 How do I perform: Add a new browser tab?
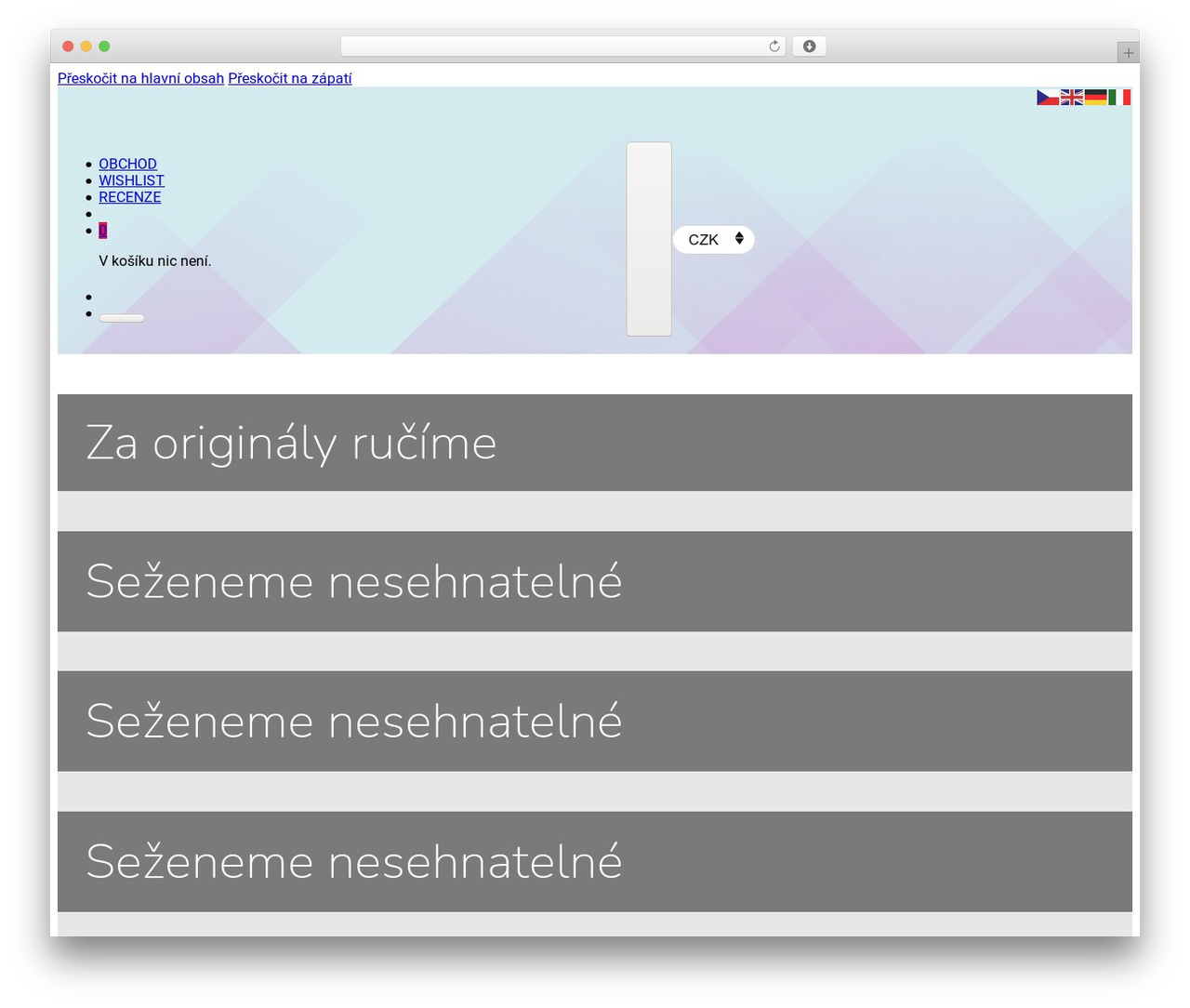click(x=1128, y=53)
